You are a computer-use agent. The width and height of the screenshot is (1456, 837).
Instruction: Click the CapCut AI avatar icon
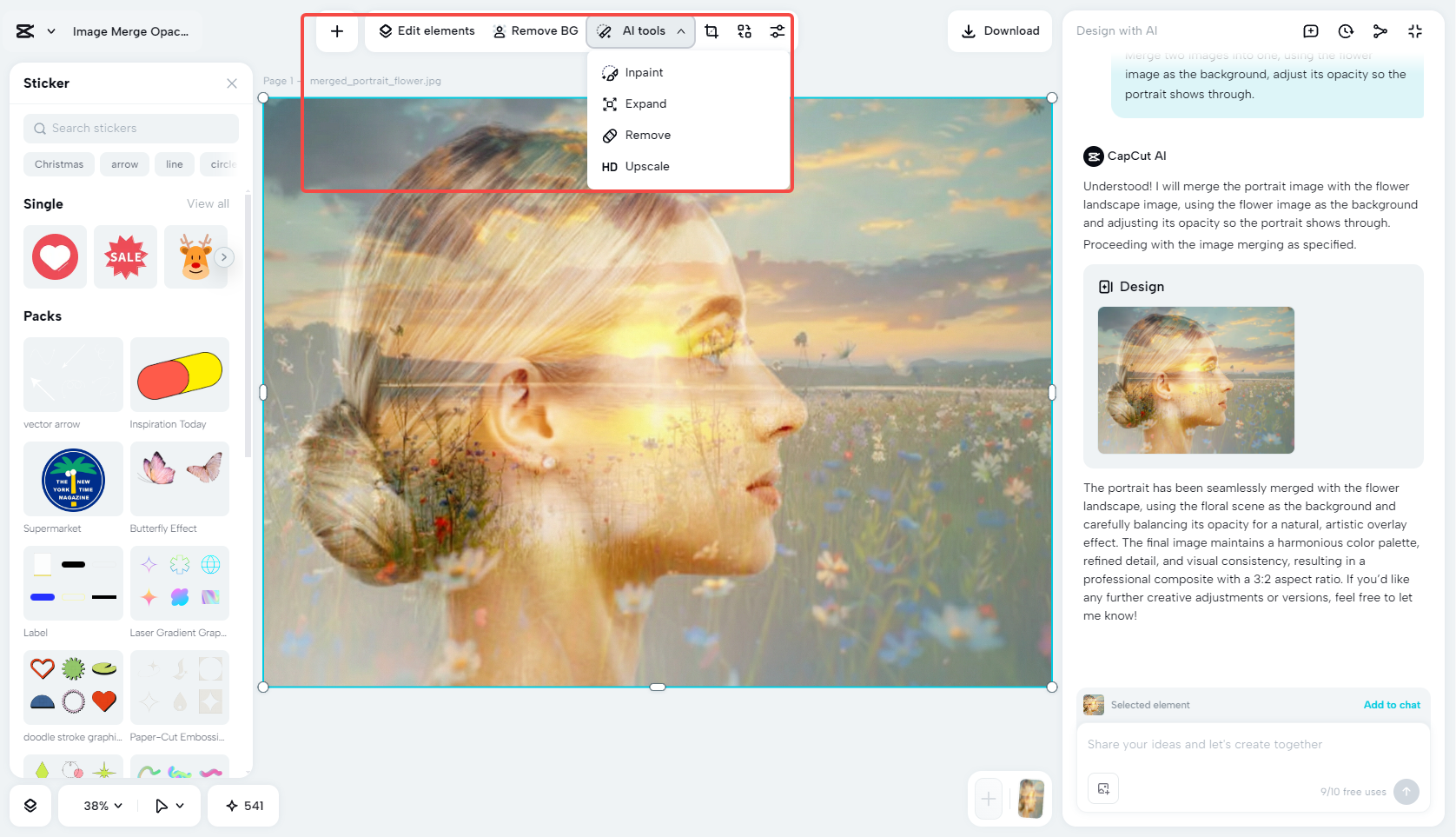click(1094, 156)
